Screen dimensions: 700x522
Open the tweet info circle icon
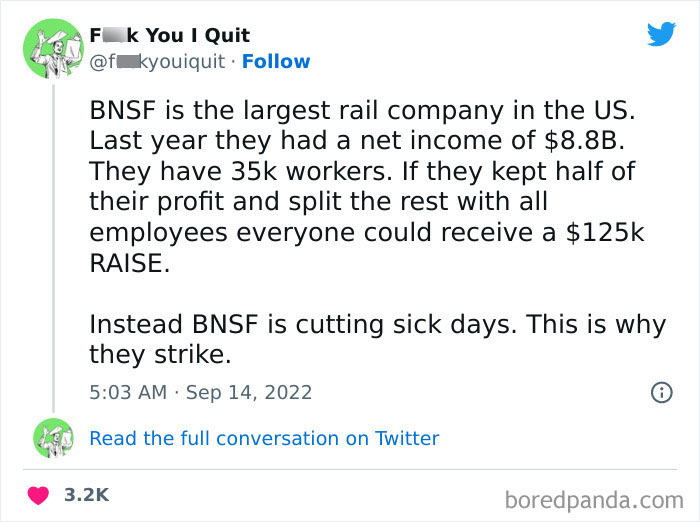pos(661,393)
